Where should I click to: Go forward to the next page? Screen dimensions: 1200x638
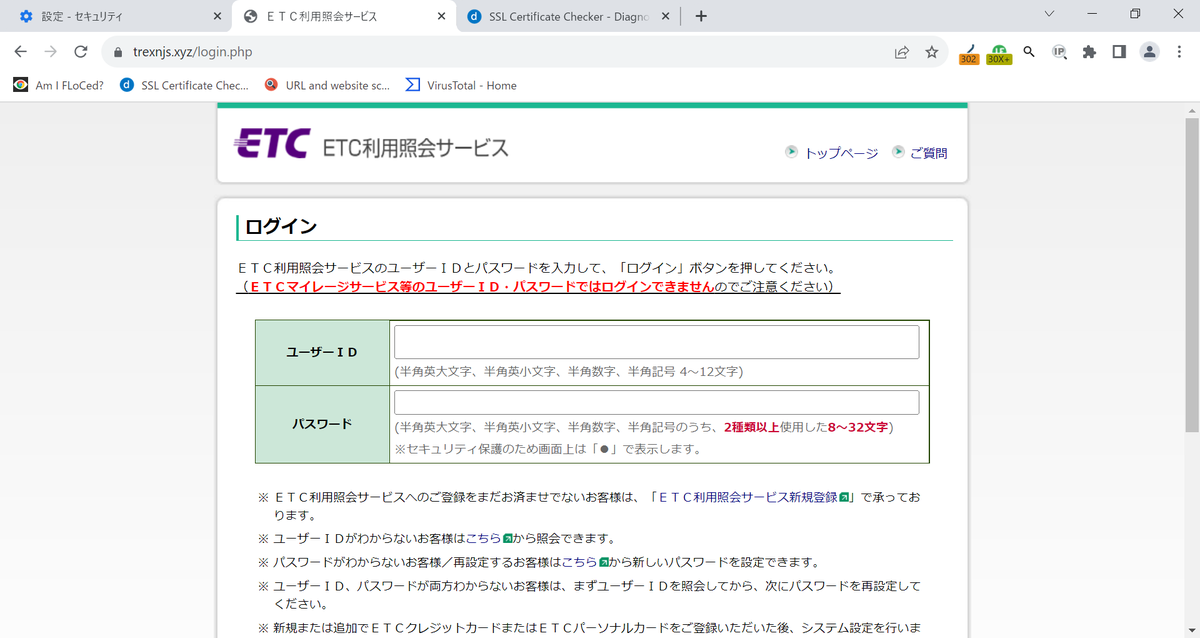[50, 52]
